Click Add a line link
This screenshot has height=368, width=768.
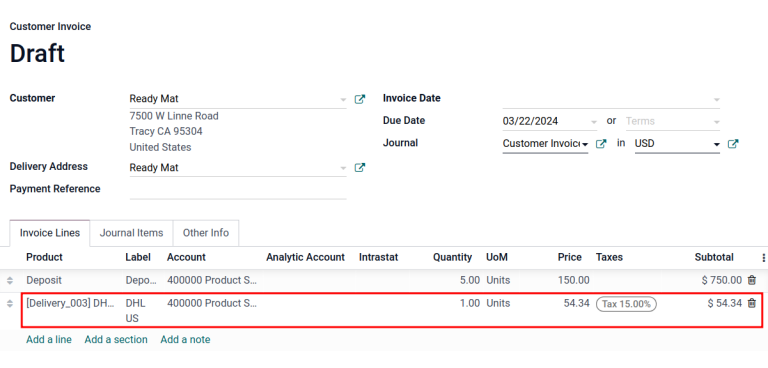tap(49, 339)
